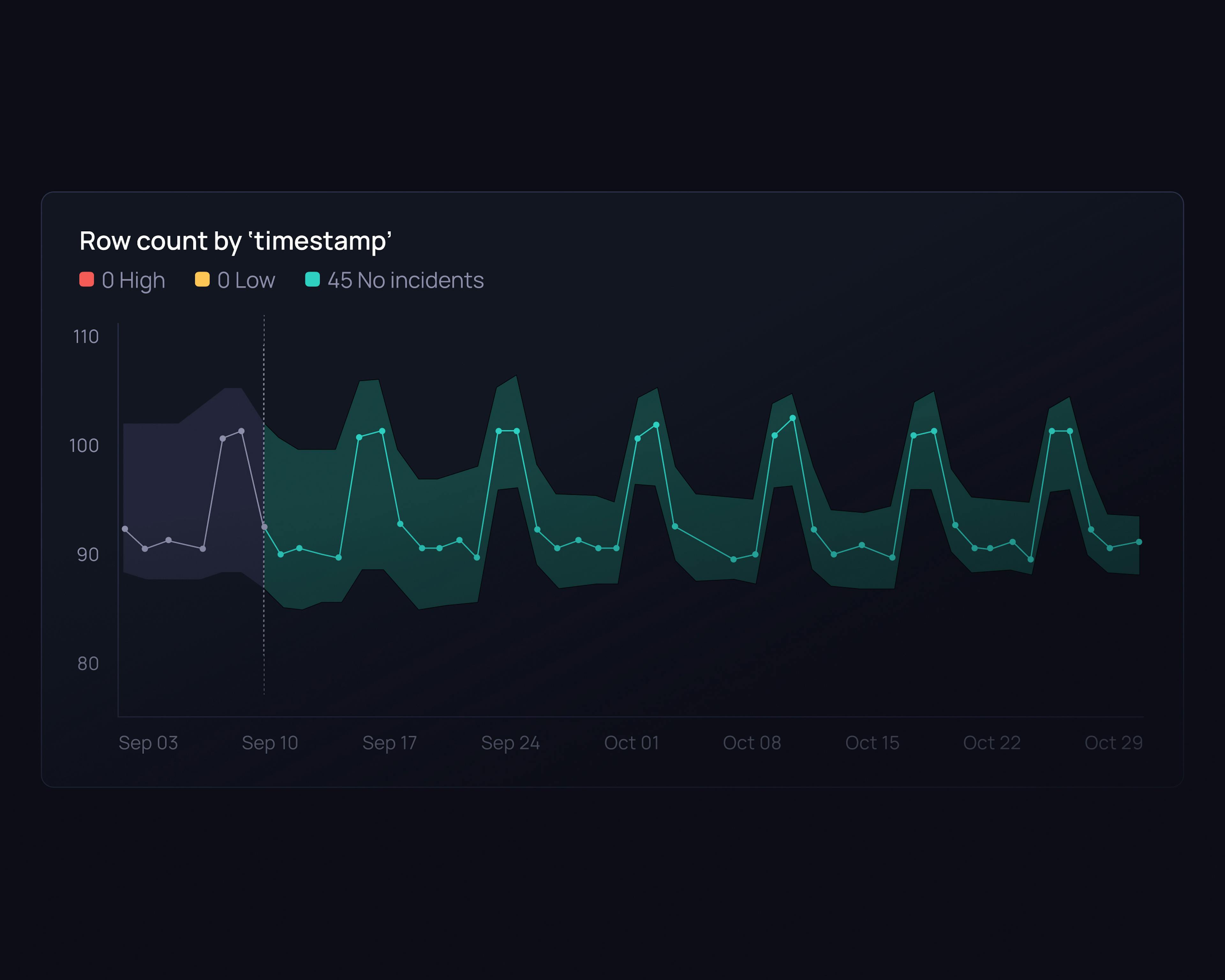Click the gray peak data point before Sep 10
Screen dimensions: 1225x980
pyautogui.click(x=241, y=431)
